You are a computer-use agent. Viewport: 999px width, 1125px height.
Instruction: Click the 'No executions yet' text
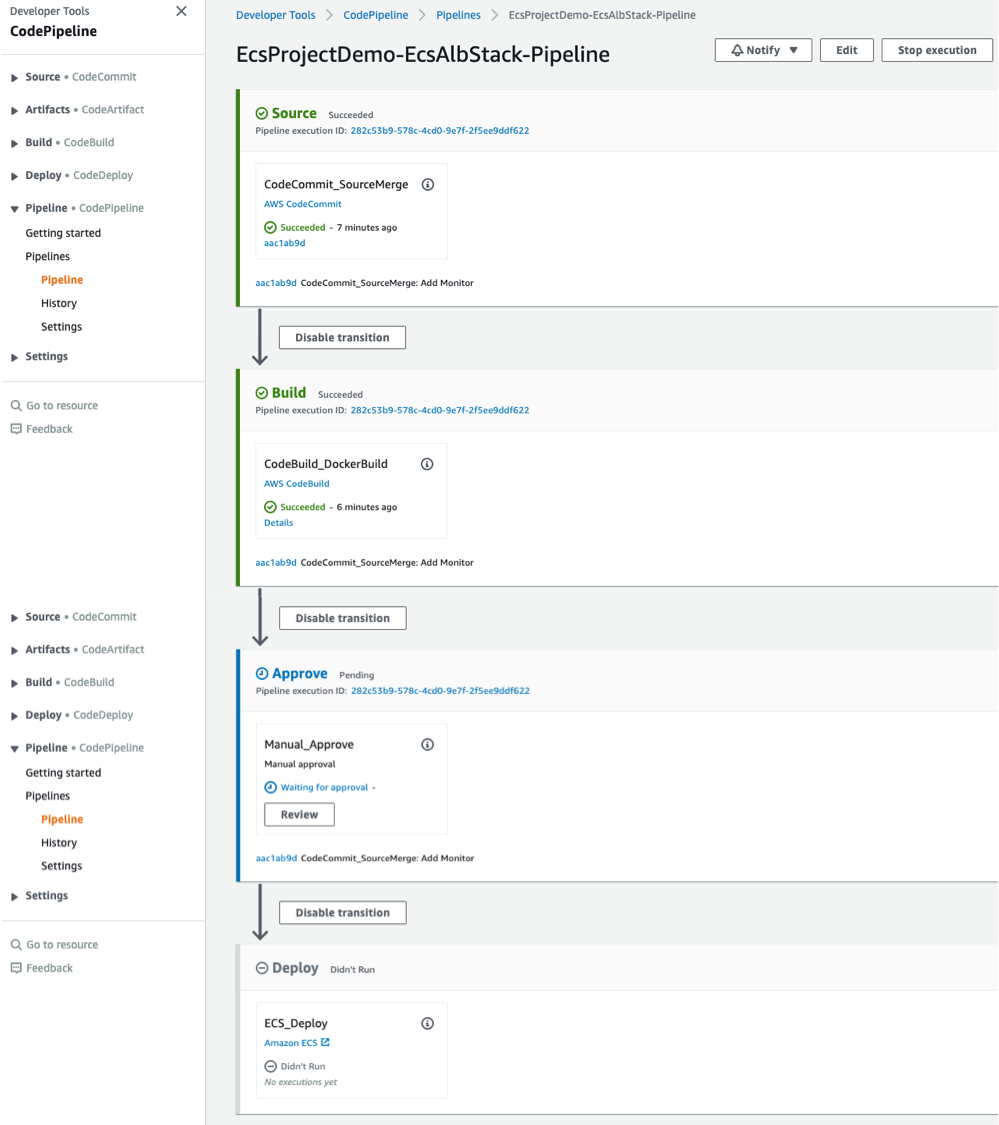300,1082
